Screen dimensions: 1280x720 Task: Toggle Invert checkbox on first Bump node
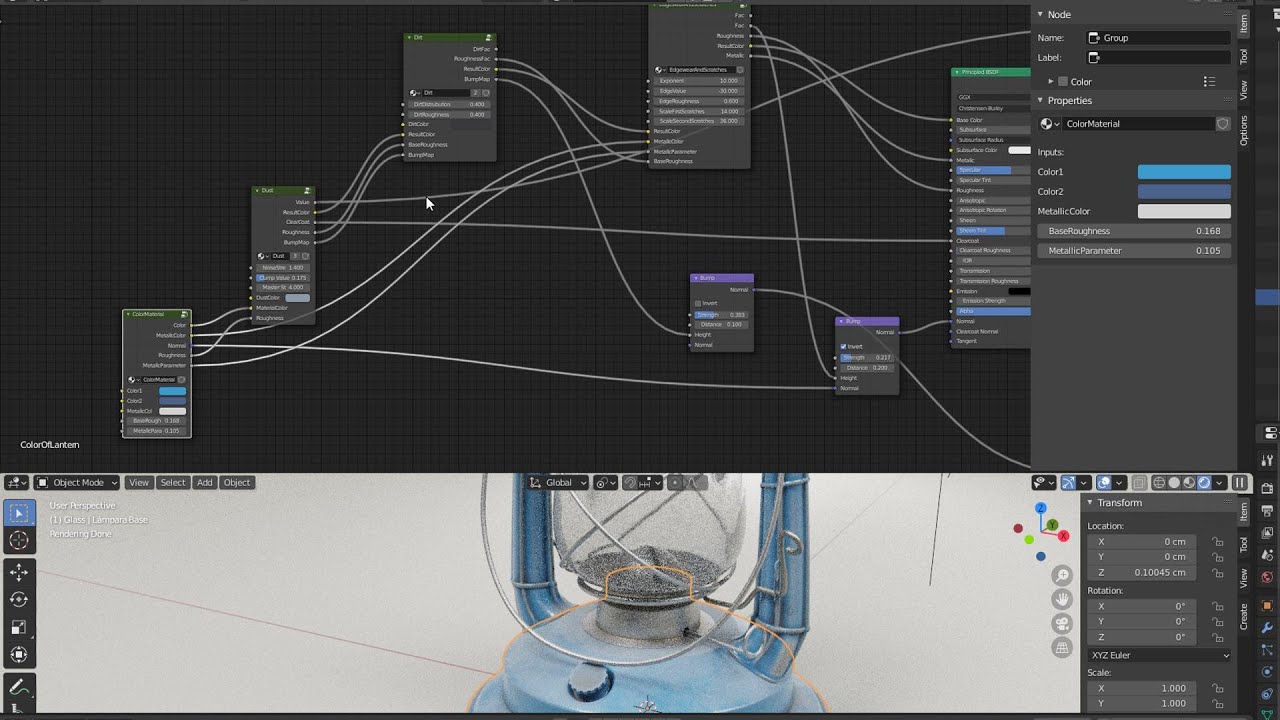tap(698, 303)
